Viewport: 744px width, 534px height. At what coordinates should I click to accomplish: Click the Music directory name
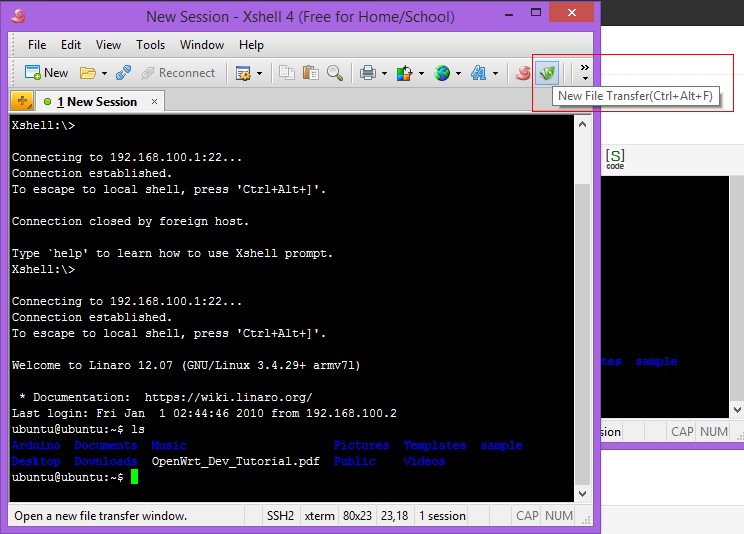pos(169,445)
